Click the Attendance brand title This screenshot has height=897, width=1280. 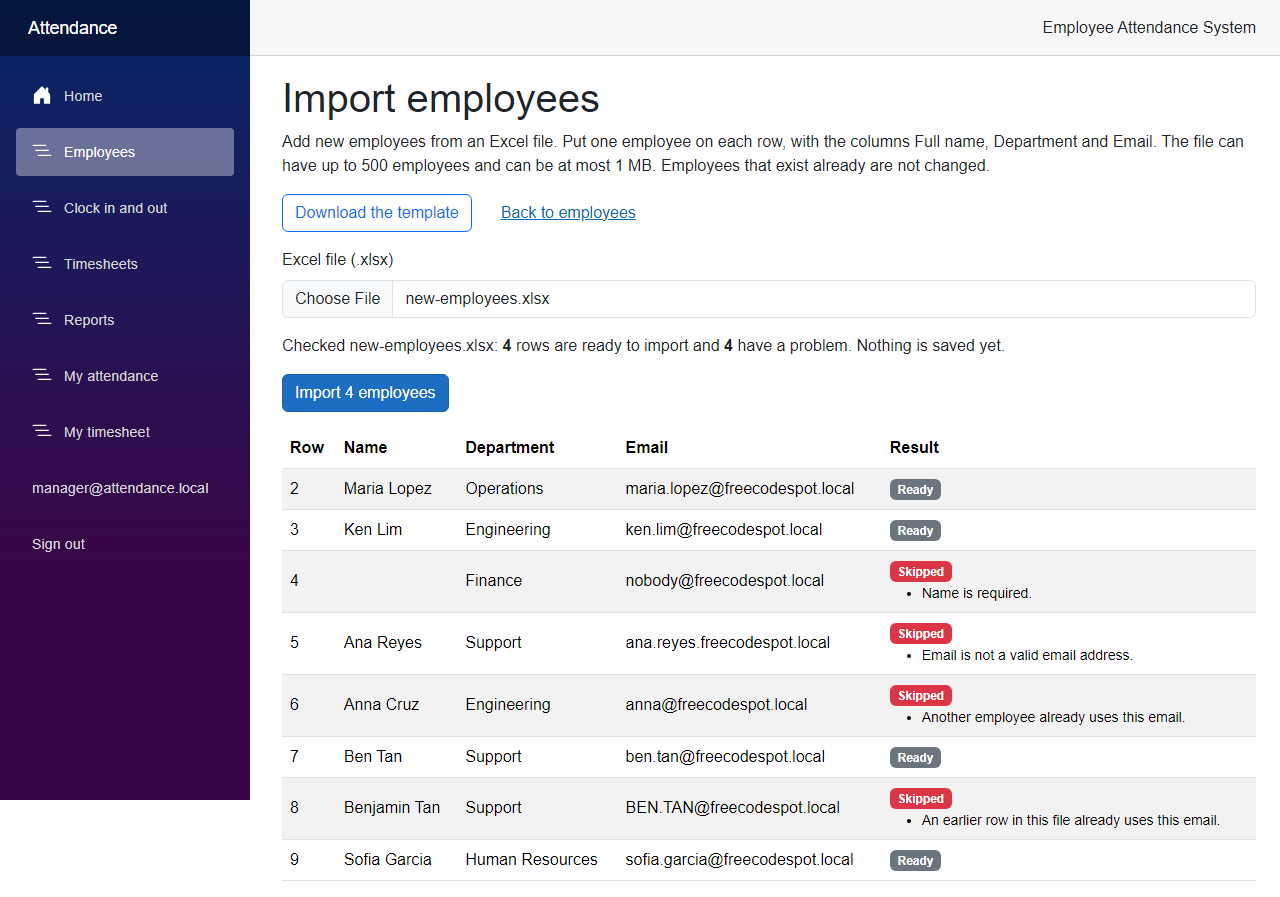click(x=72, y=28)
